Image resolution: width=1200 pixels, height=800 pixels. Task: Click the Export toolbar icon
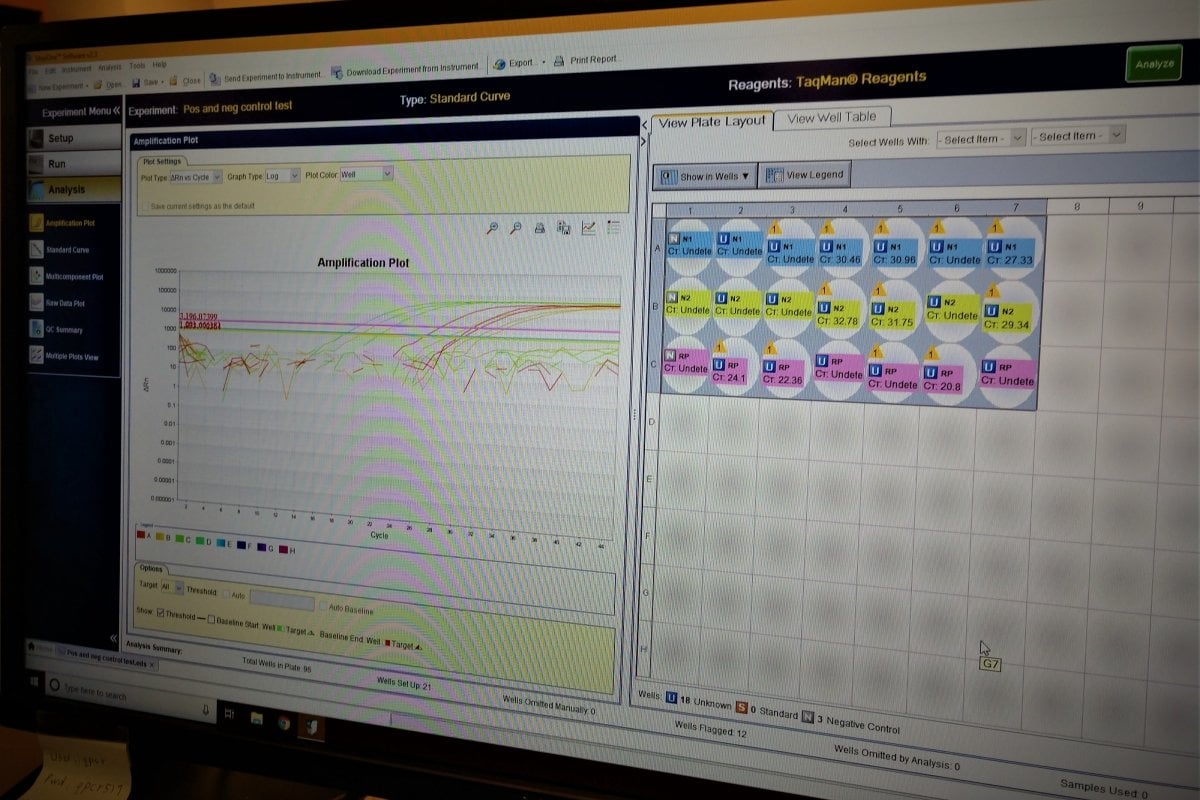(500, 64)
